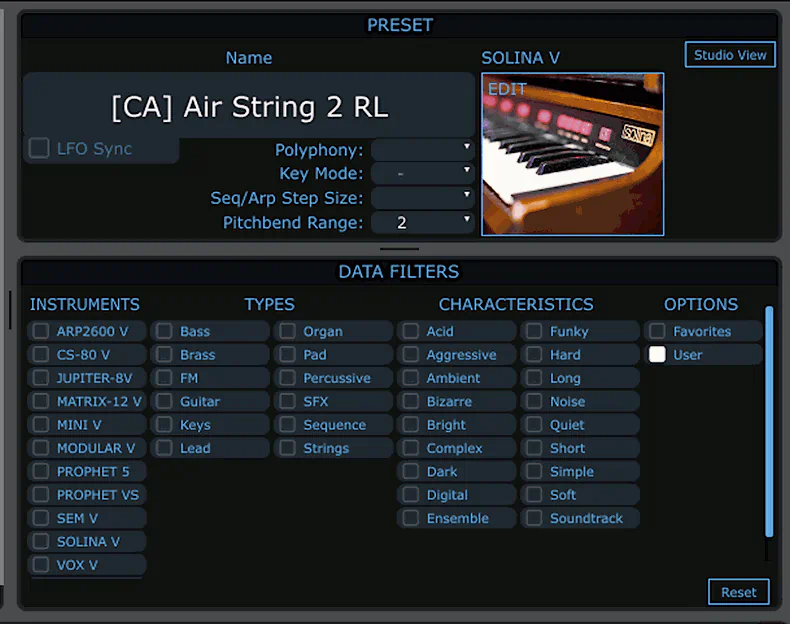Toggle the Complex characteristic
The image size is (790, 624).
tap(411, 448)
